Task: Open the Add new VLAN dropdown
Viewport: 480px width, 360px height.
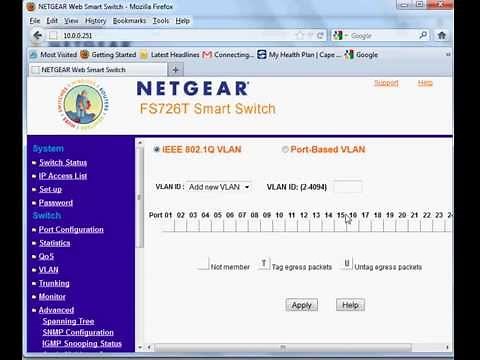Action: [x=219, y=187]
